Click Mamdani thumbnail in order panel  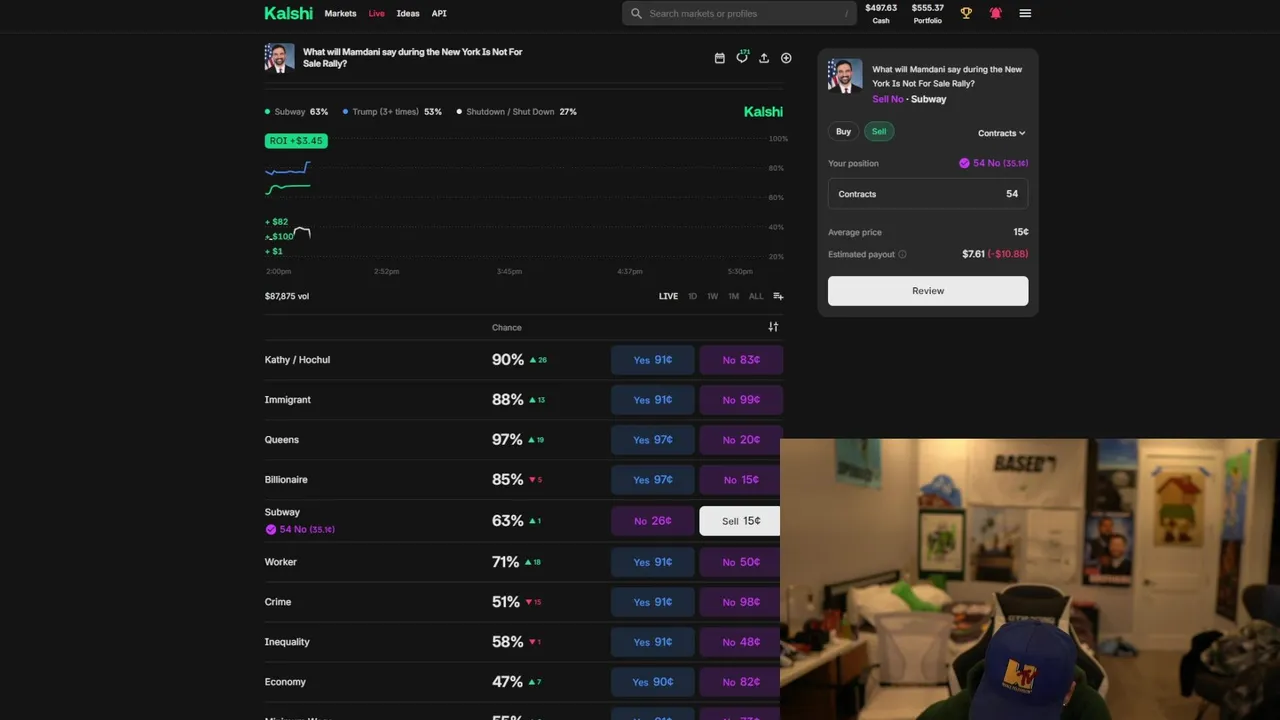[x=845, y=76]
